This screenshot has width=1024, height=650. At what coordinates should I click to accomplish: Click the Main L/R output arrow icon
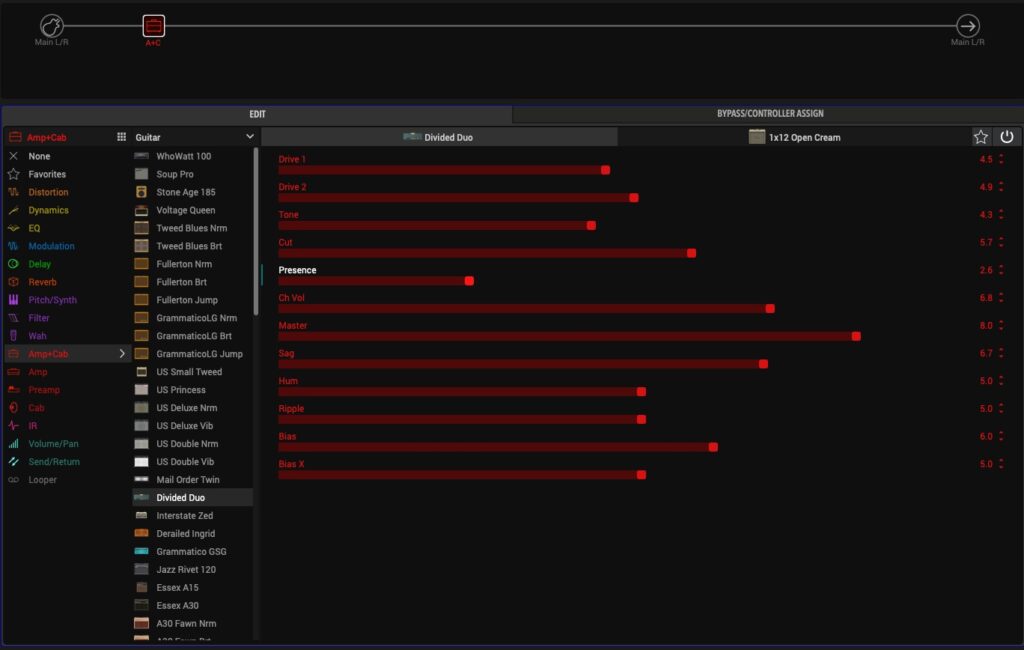coord(967,26)
